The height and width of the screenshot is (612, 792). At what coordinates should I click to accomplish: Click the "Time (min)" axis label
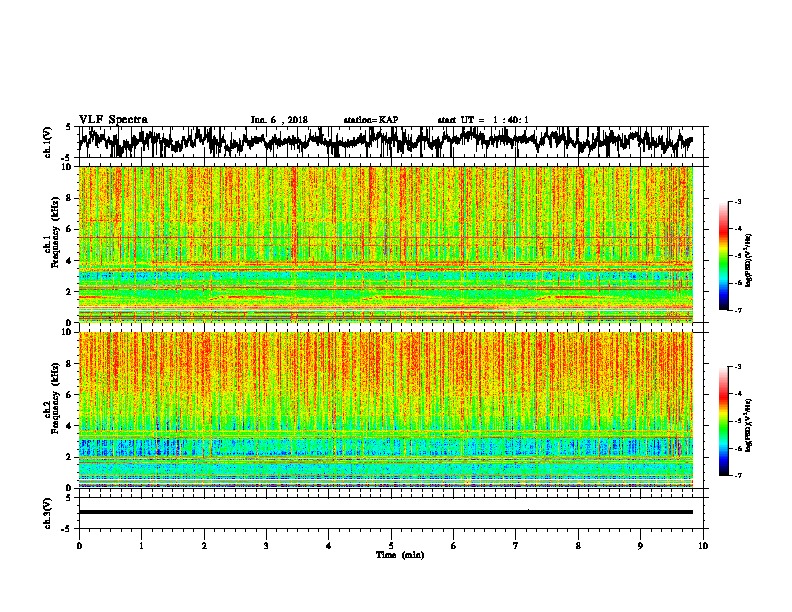point(400,555)
